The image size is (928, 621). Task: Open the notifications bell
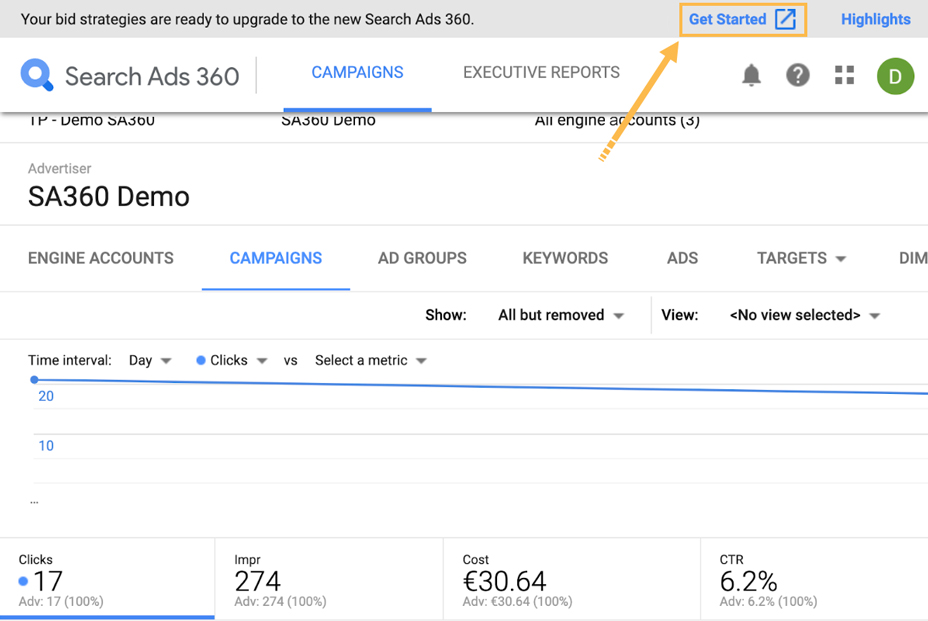752,75
